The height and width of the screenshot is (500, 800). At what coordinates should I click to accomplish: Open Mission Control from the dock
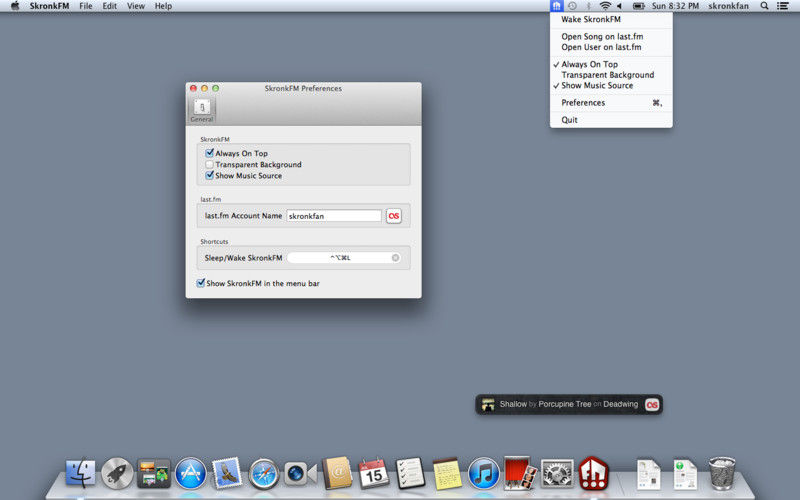click(x=154, y=473)
